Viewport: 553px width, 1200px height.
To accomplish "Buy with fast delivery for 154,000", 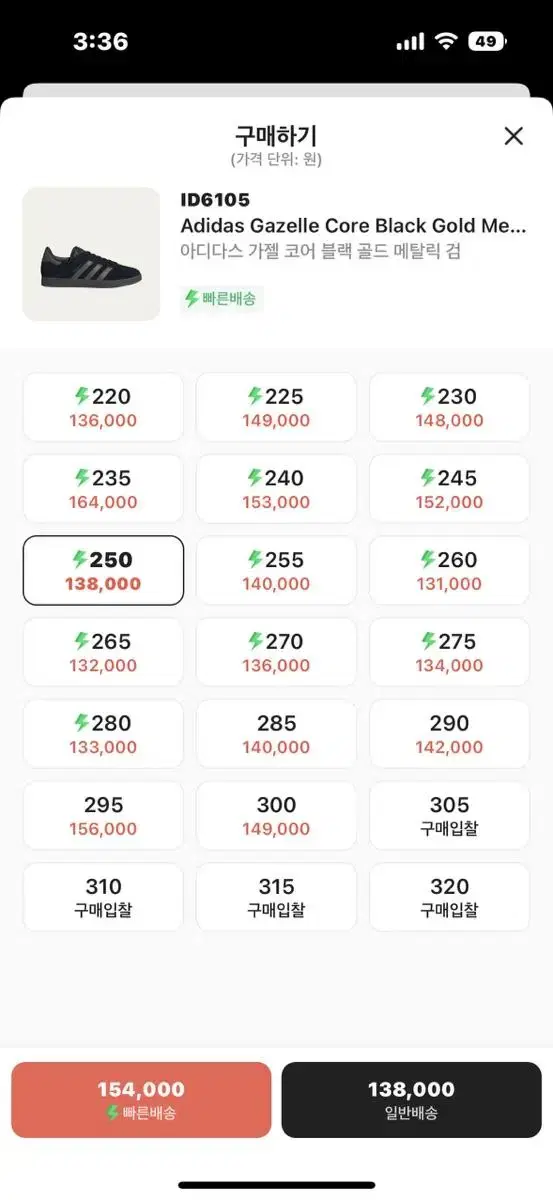I will tap(141, 1100).
